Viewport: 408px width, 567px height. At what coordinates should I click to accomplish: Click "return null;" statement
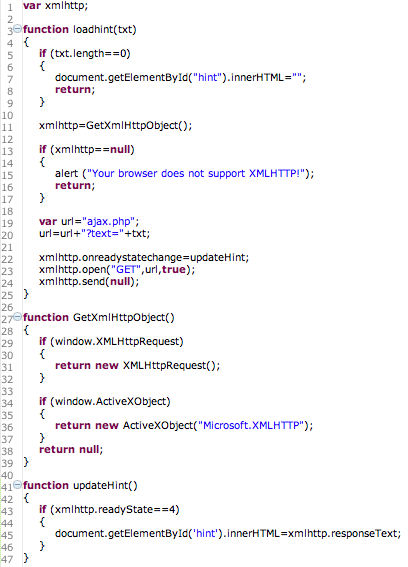click(x=71, y=449)
